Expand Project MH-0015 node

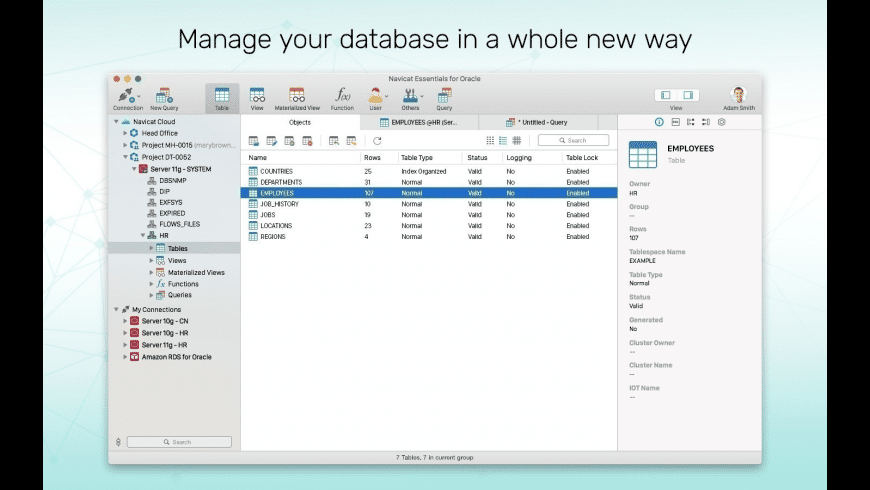[125, 145]
